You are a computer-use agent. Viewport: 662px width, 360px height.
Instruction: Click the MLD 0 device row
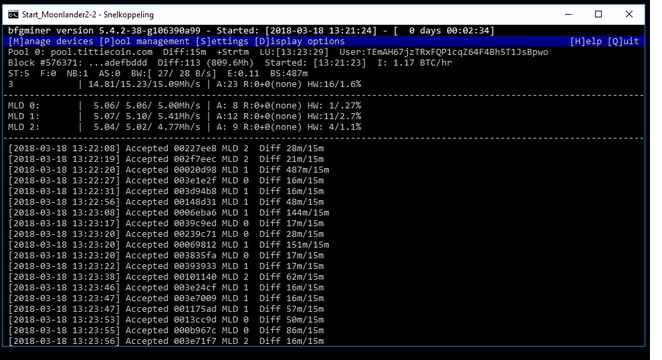point(184,106)
